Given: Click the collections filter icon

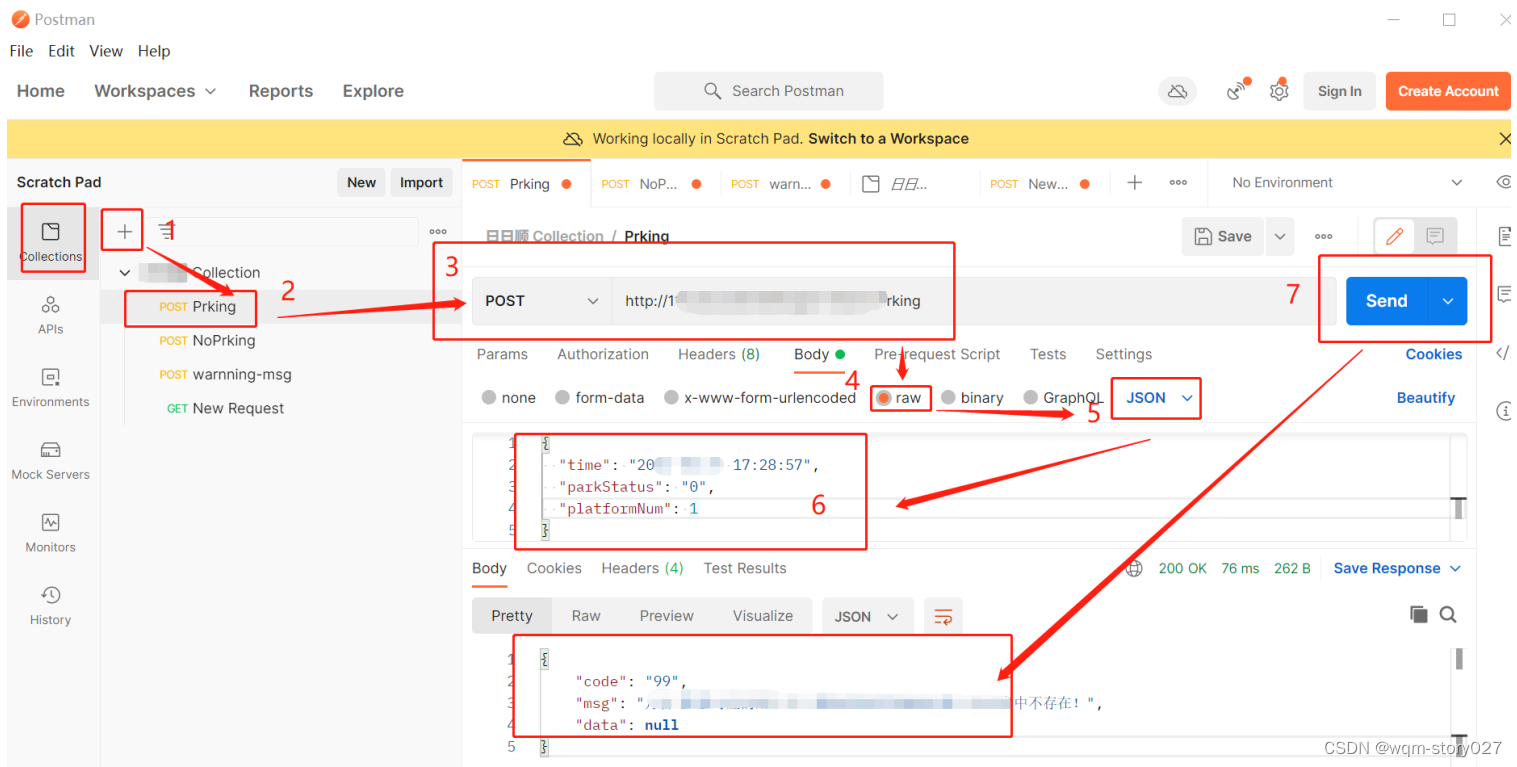Looking at the screenshot, I should 165,231.
